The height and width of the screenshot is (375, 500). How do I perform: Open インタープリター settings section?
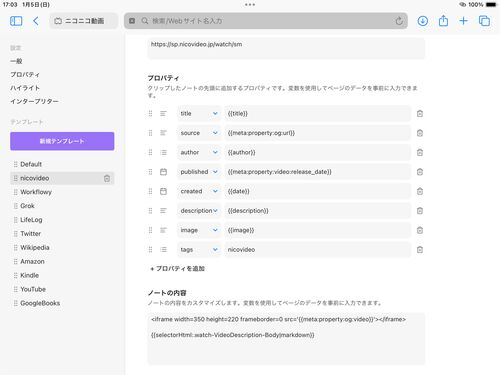click(34, 101)
